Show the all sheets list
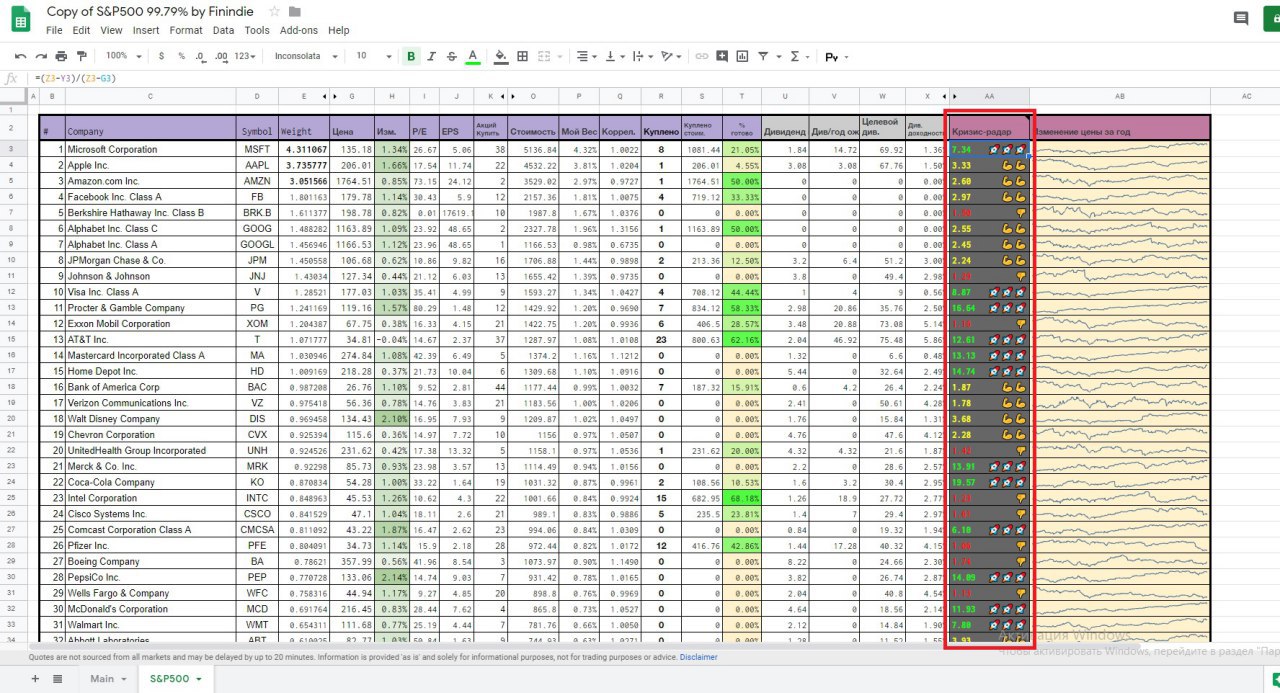 tap(57, 679)
